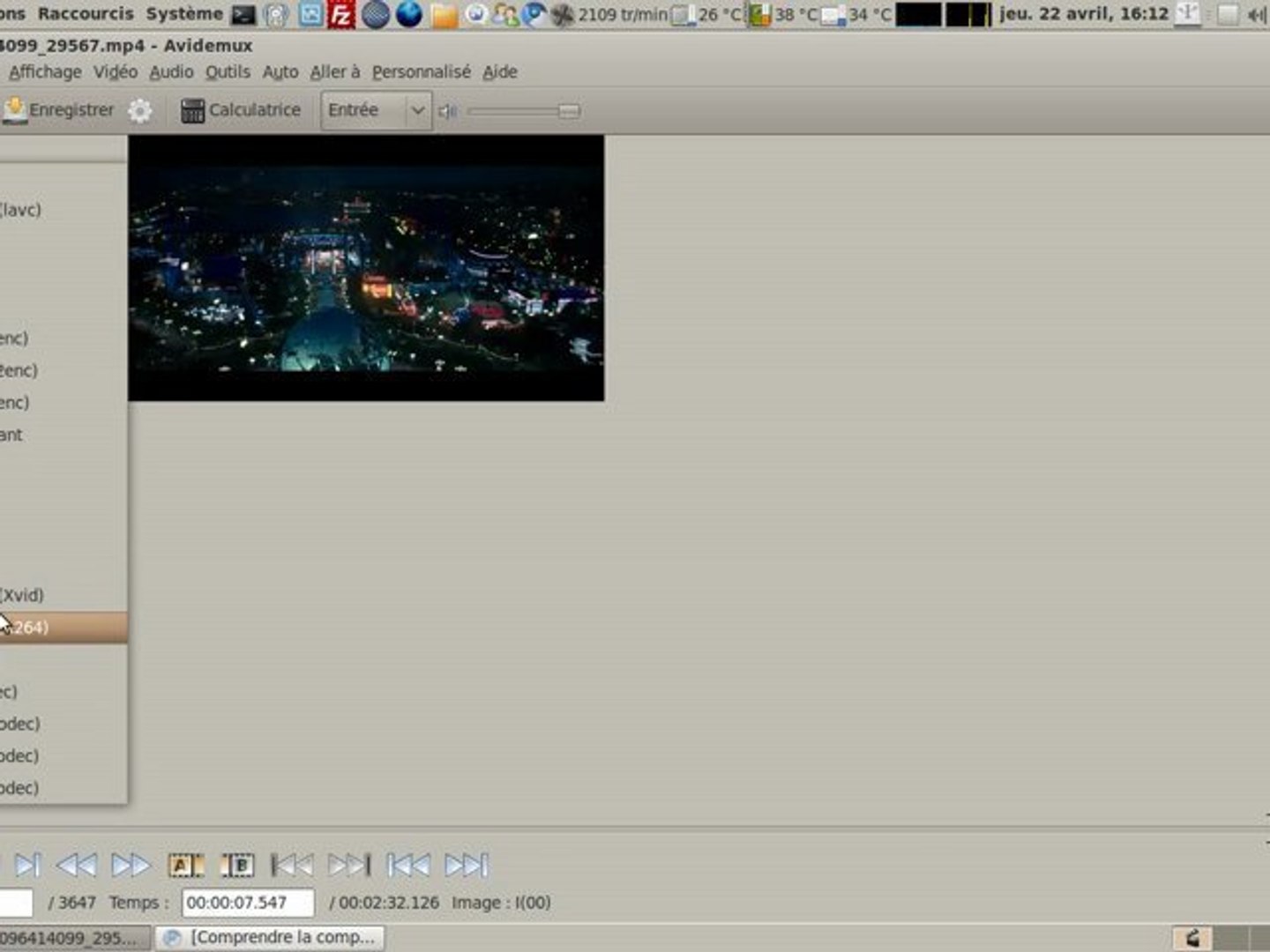Click the gear settings icon beside Enregistrer
The height and width of the screenshot is (952, 1270).
click(140, 110)
